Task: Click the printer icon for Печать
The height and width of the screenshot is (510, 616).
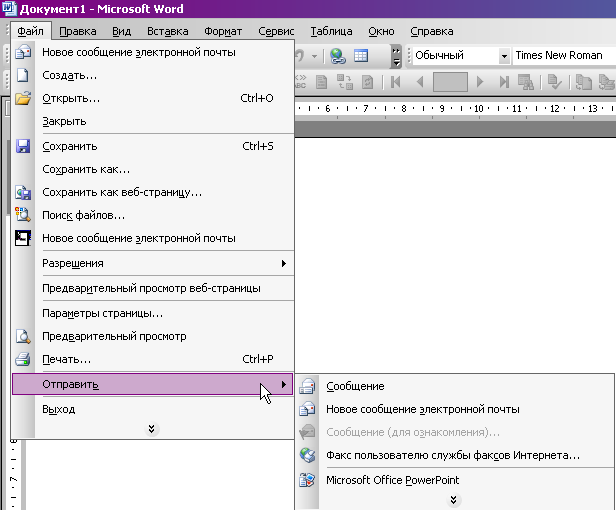Action: coord(23,359)
